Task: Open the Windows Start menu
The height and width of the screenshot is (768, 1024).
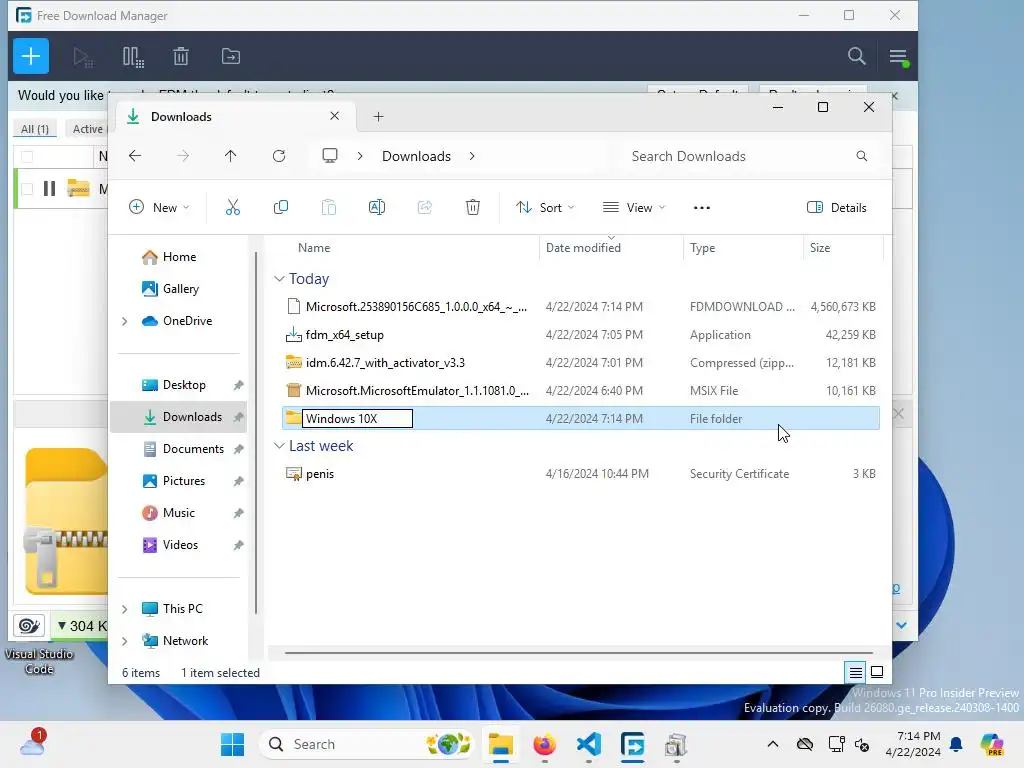Action: click(x=232, y=744)
